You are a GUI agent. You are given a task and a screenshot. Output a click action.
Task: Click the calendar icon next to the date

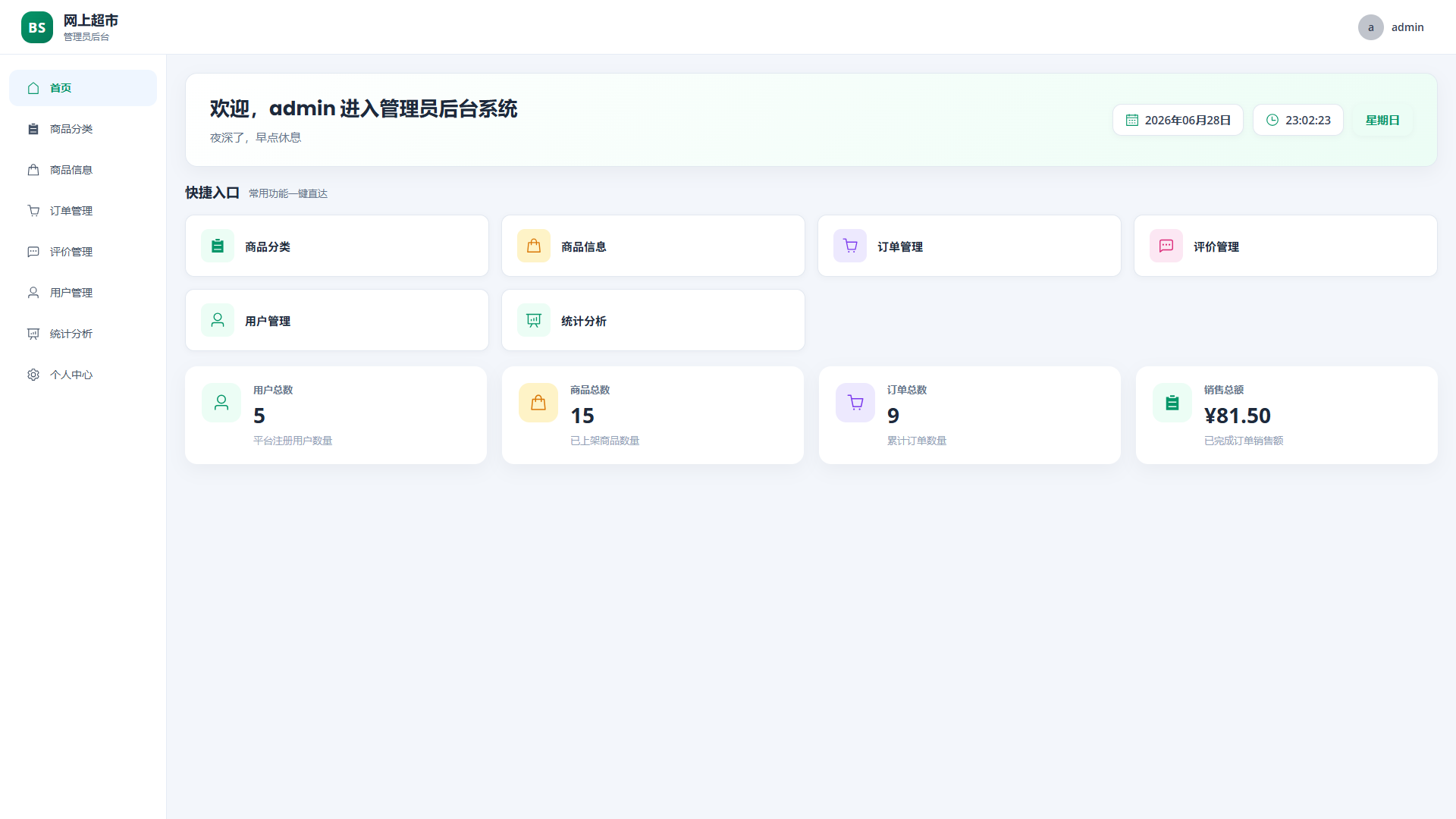[x=1132, y=120]
